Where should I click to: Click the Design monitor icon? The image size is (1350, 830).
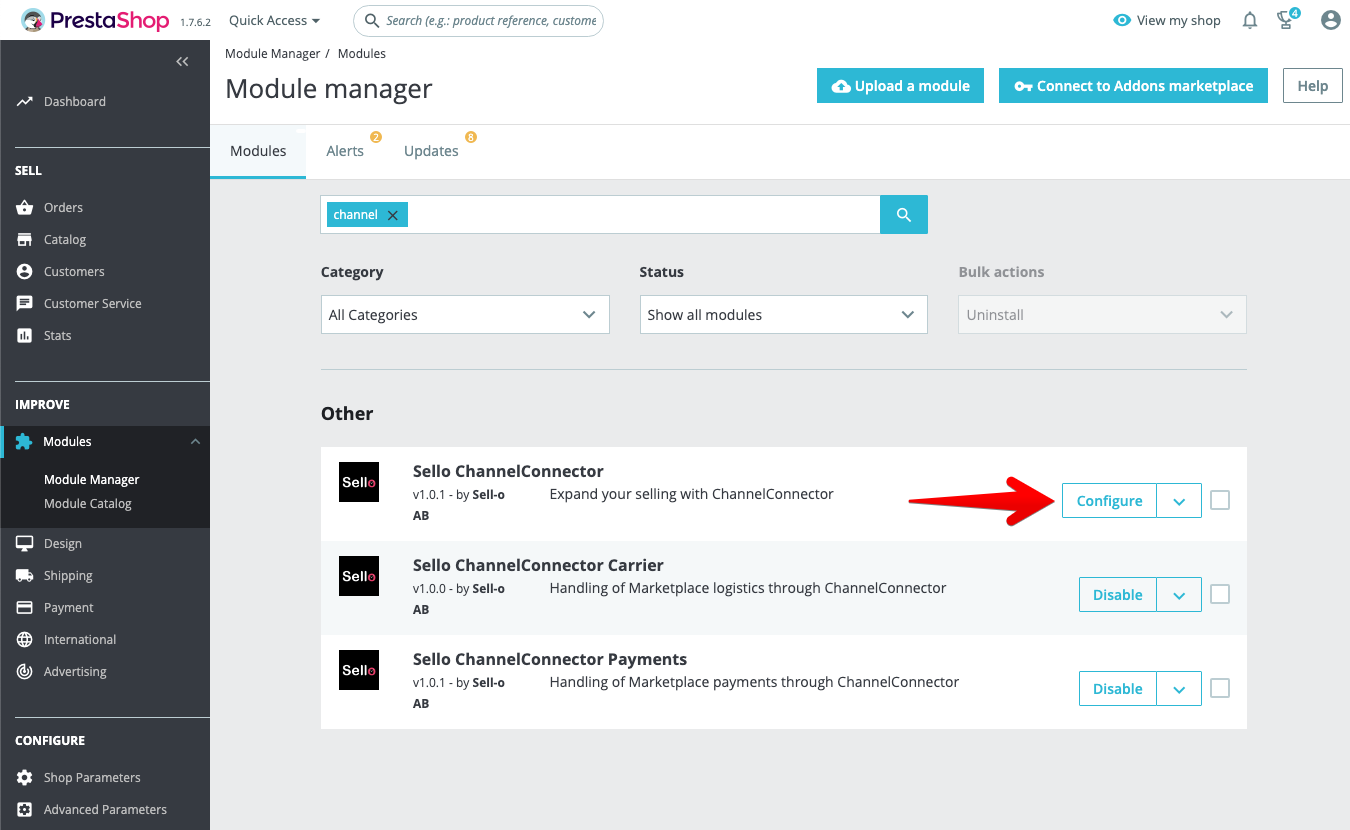tap(24, 543)
